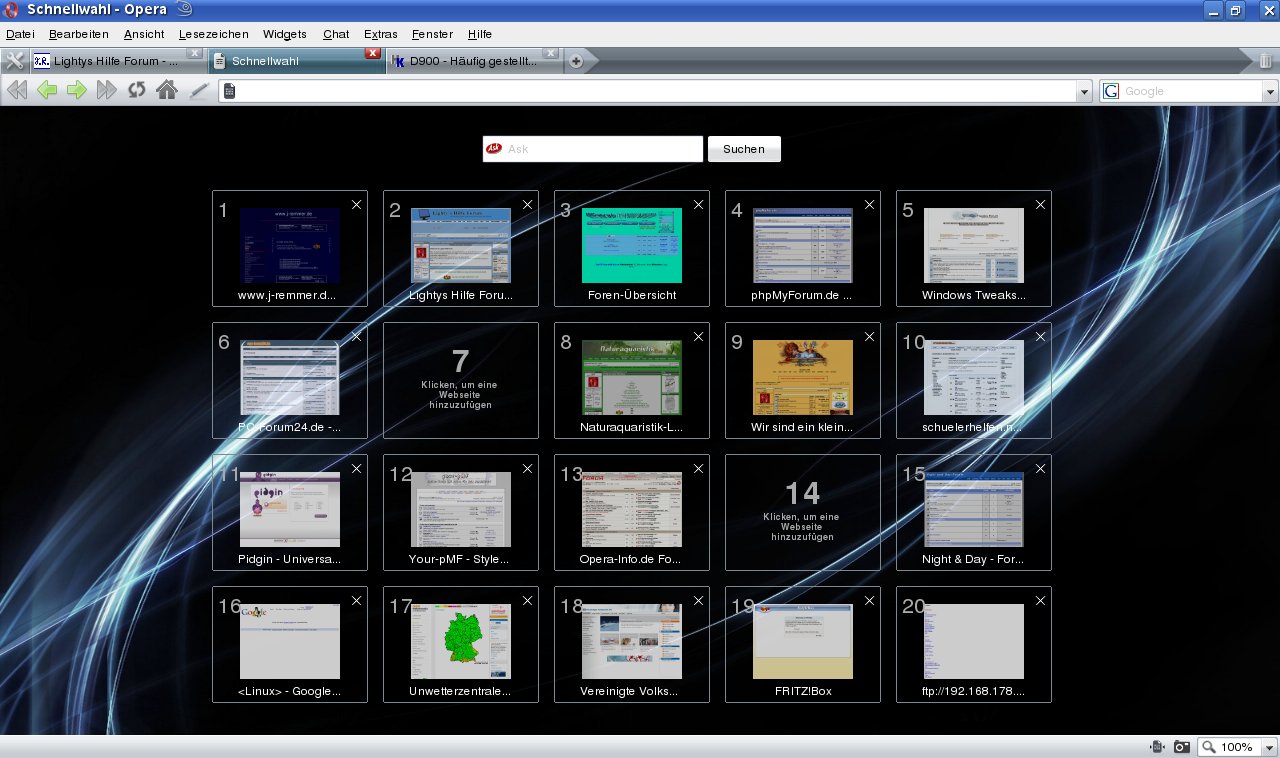
Task: Open the Chat menu
Action: (336, 34)
